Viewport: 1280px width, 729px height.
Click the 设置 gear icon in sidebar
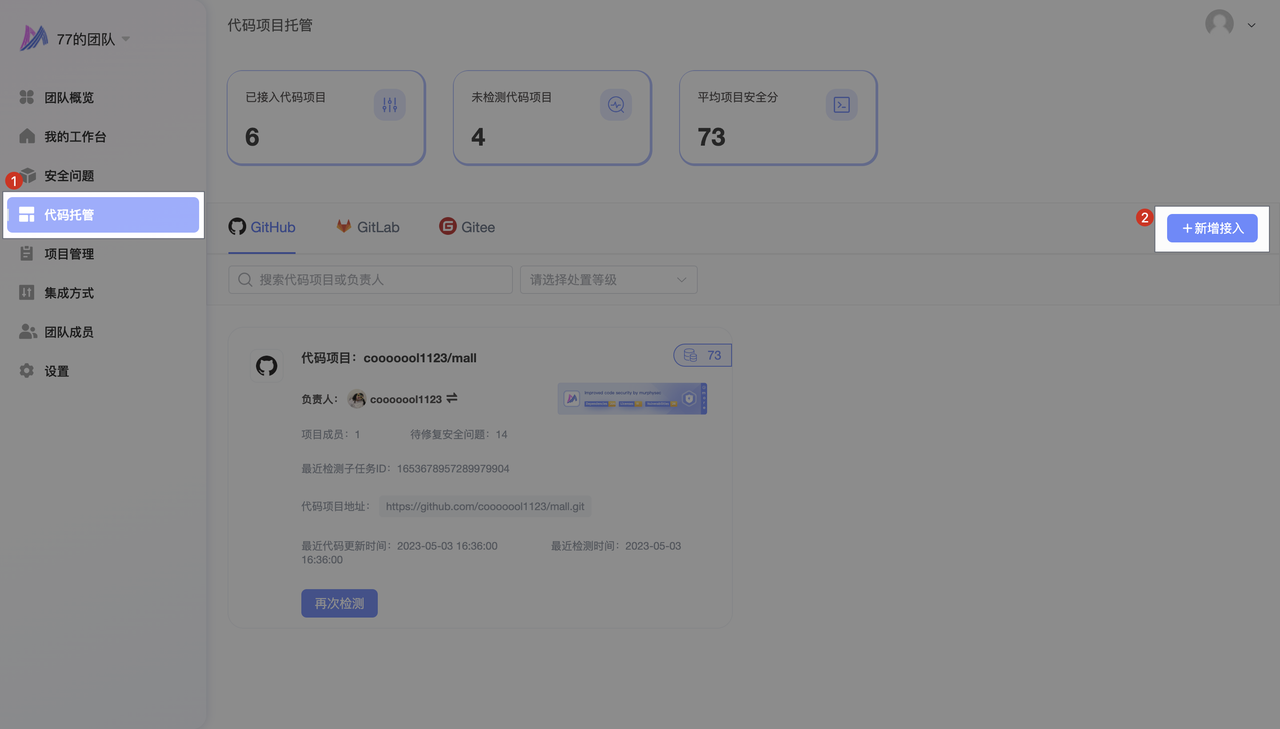tap(27, 371)
